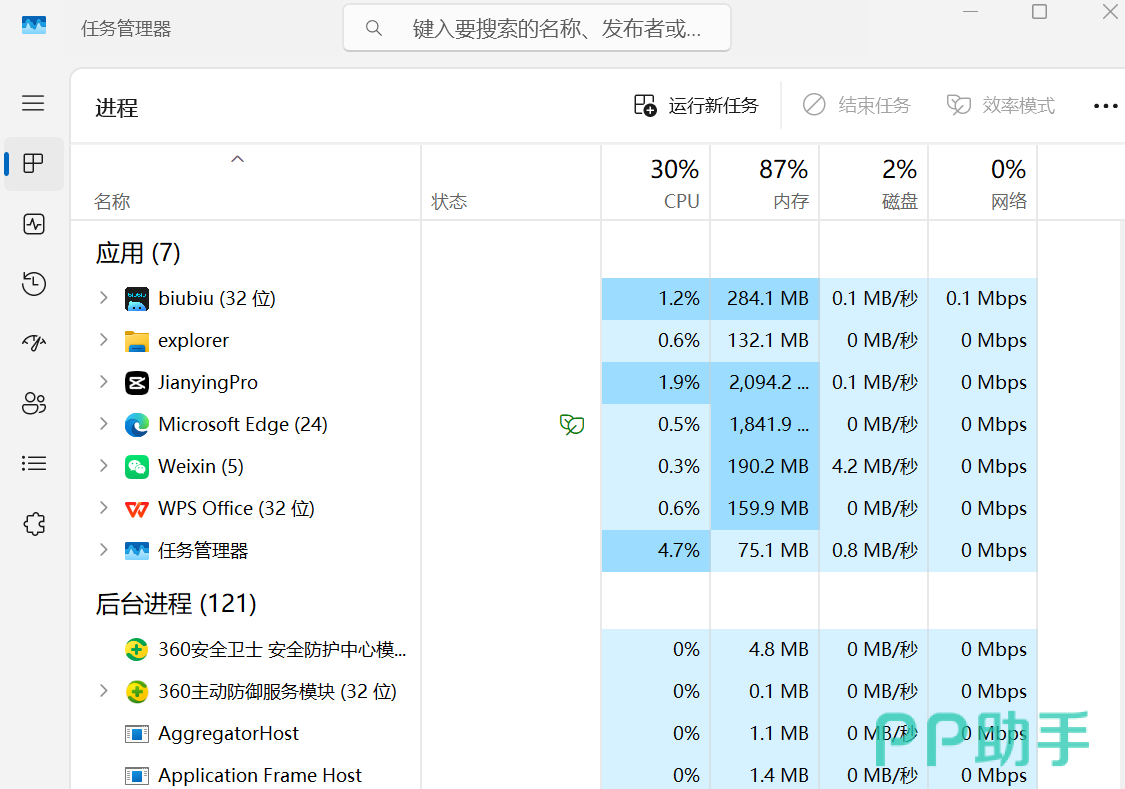Select 任务管理器 disk value 0.8 MB/秒
1125x789 pixels.
click(x=875, y=550)
